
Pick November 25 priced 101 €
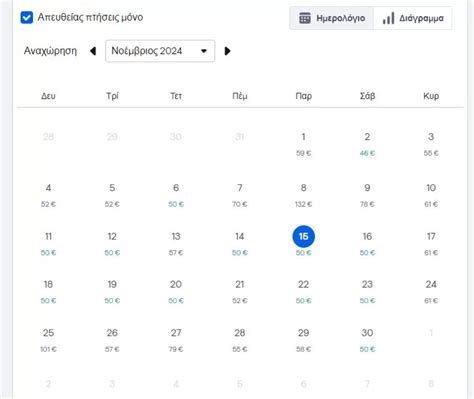coord(48,340)
